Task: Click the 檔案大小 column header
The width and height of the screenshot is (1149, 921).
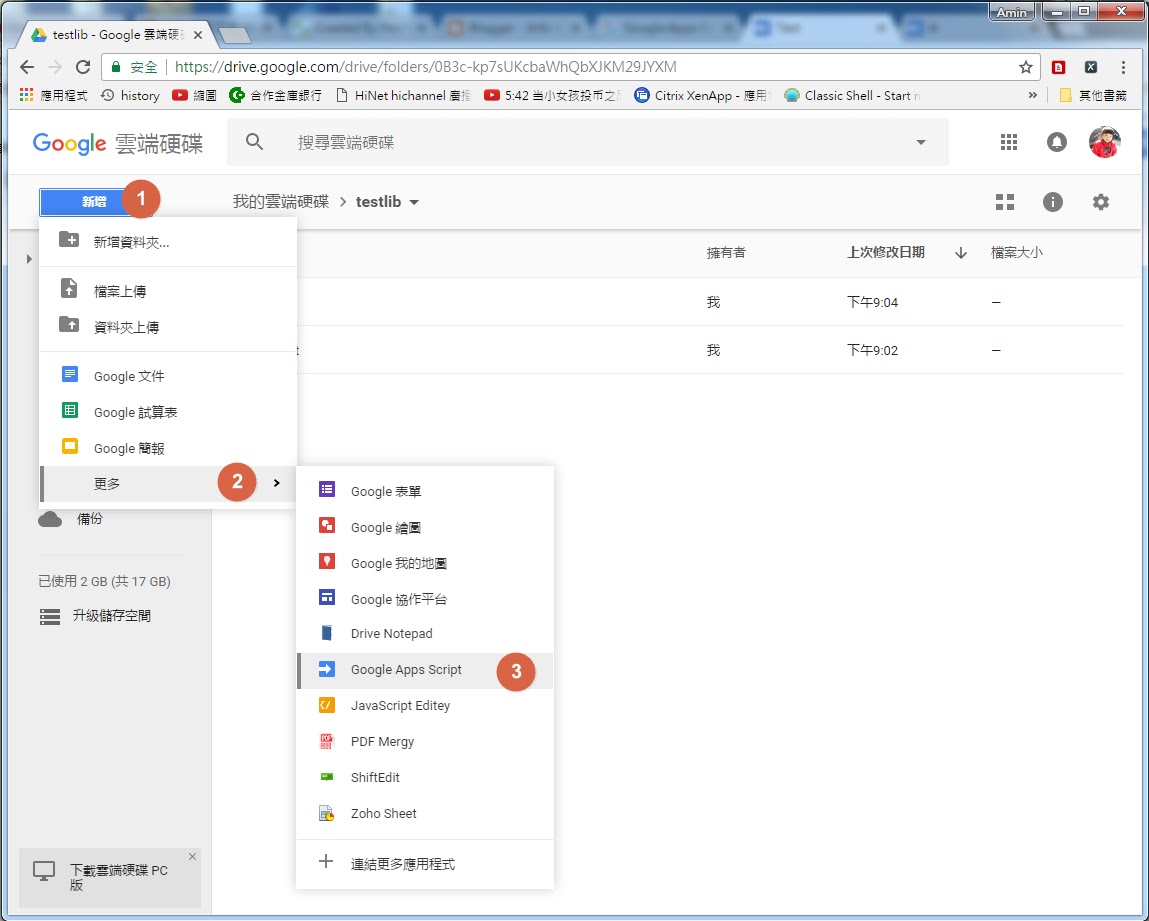Action: point(1016,253)
